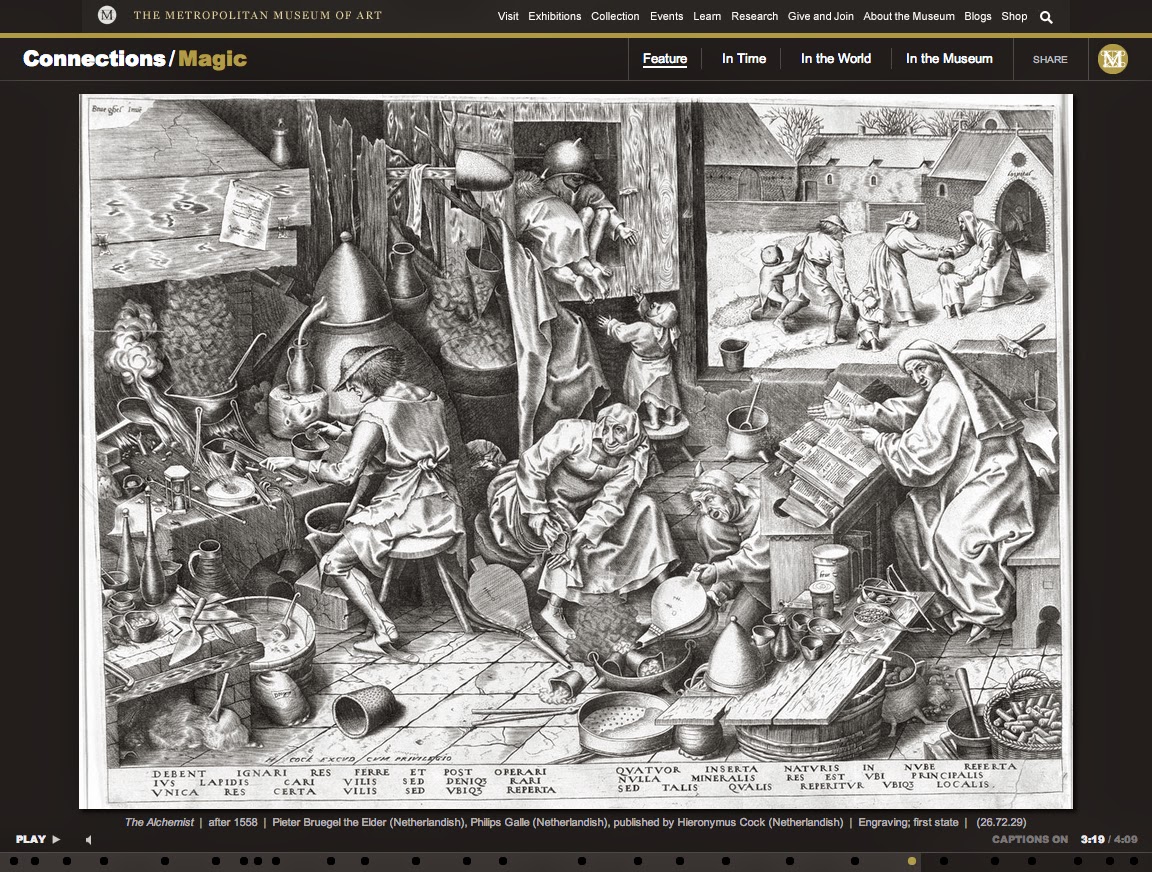
Task: Open the Collection menu
Action: tap(615, 16)
